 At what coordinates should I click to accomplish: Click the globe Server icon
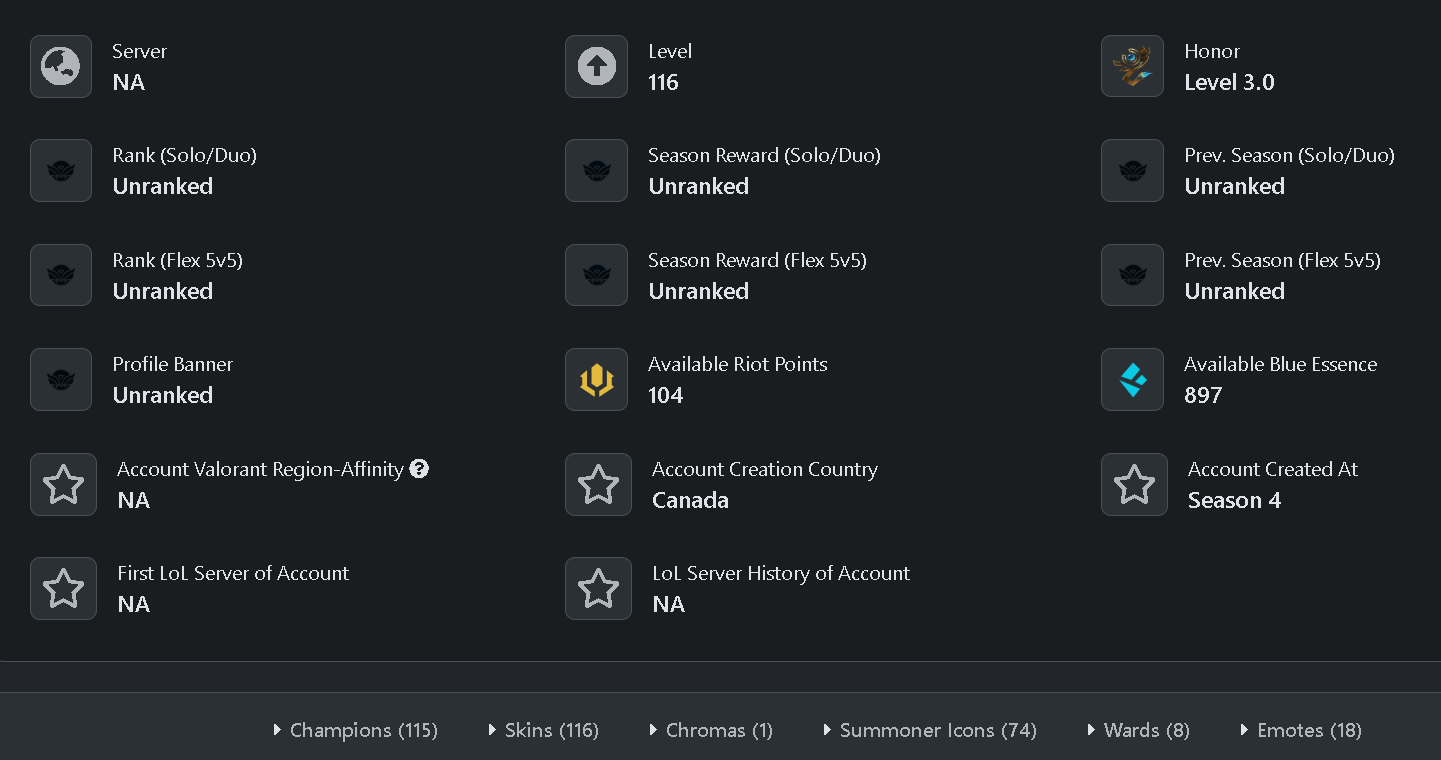pyautogui.click(x=61, y=67)
